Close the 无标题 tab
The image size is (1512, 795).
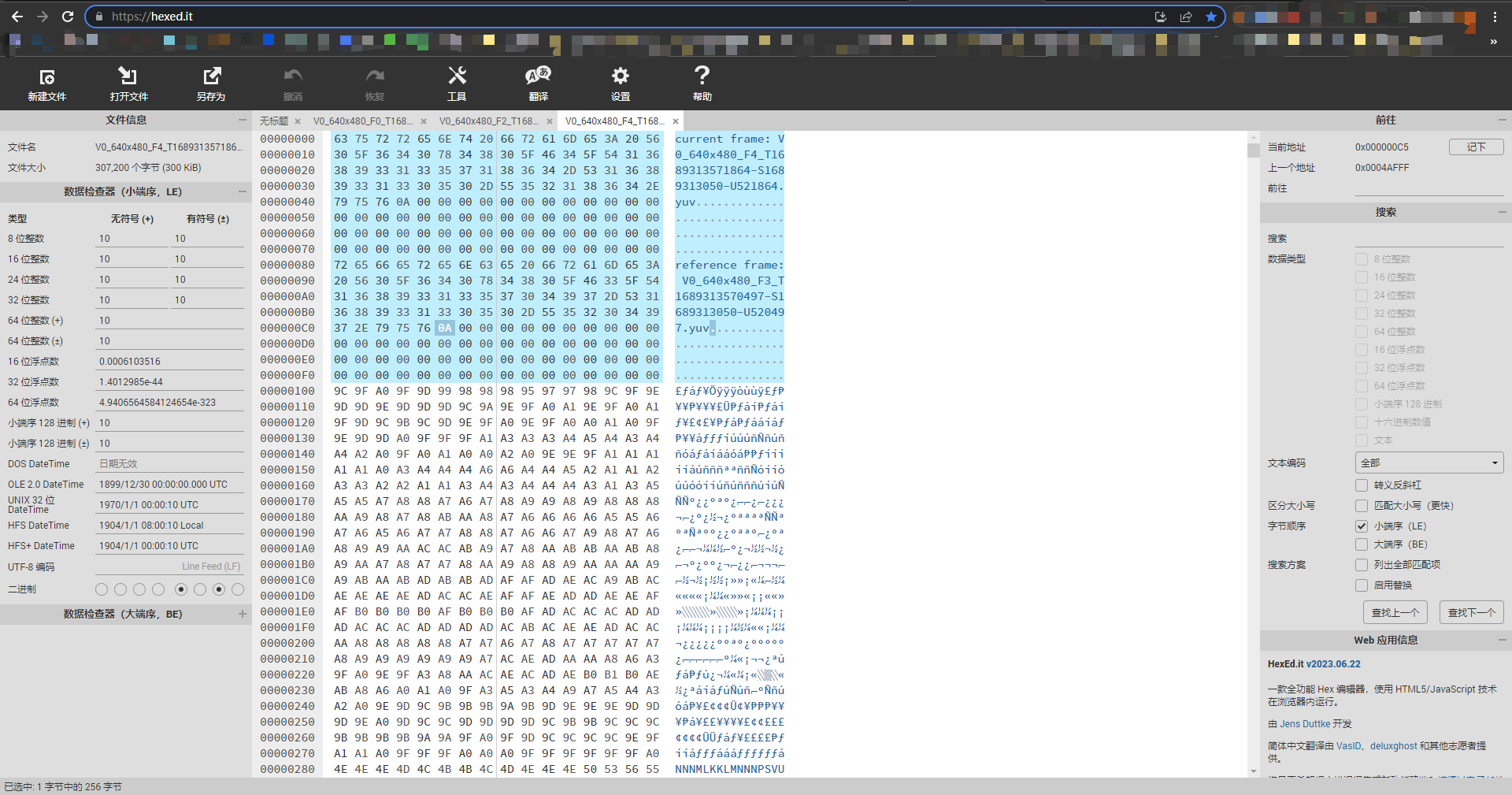tap(298, 121)
